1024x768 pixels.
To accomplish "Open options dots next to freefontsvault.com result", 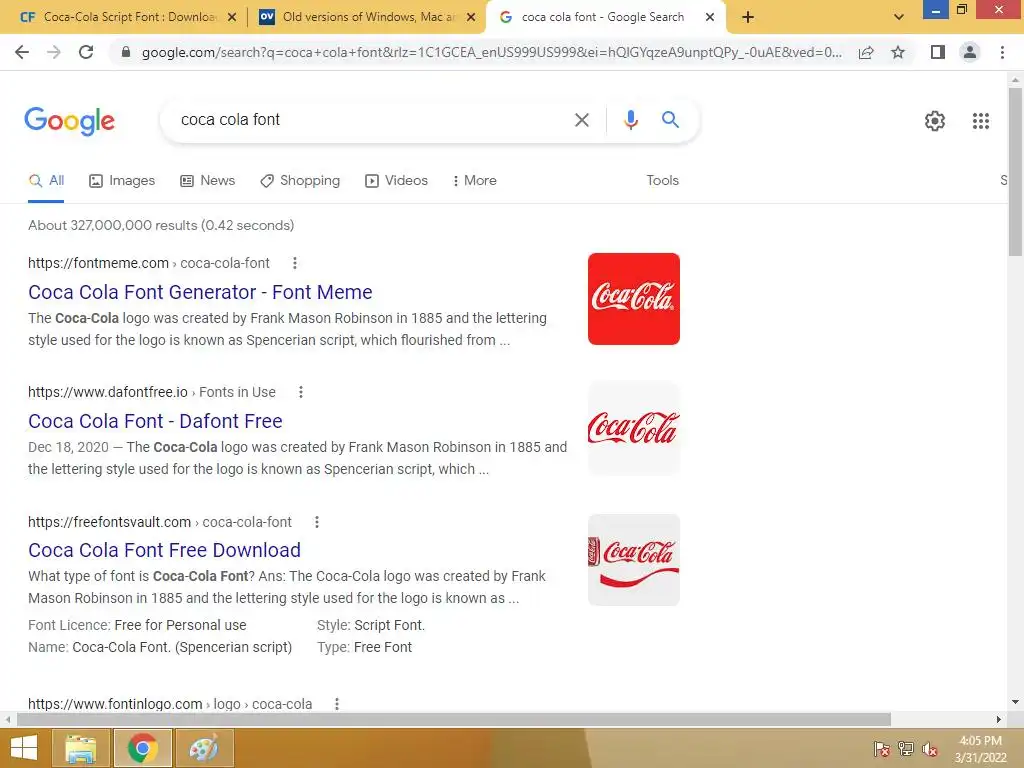I will click(x=317, y=522).
